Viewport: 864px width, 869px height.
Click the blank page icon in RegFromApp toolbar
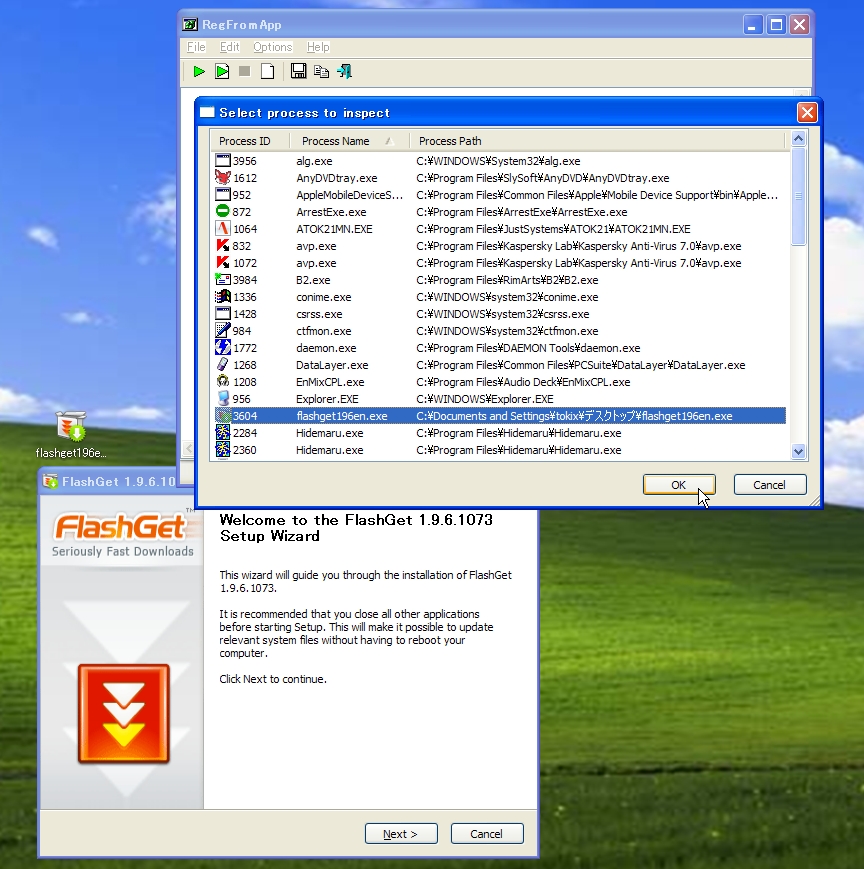(267, 71)
